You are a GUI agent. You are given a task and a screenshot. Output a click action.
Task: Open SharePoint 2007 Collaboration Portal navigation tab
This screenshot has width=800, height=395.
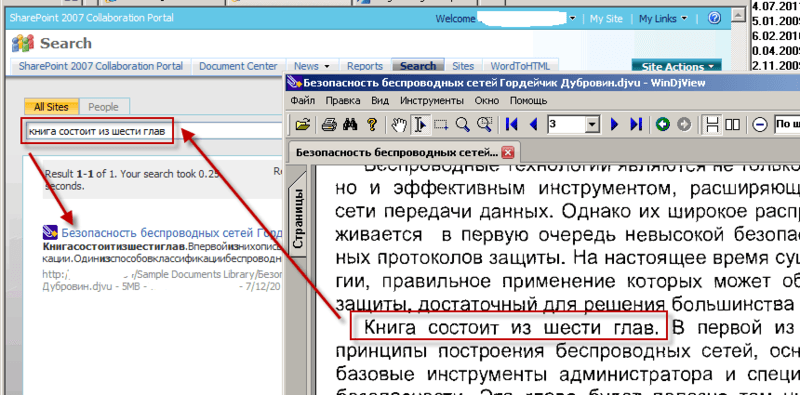[x=101, y=66]
